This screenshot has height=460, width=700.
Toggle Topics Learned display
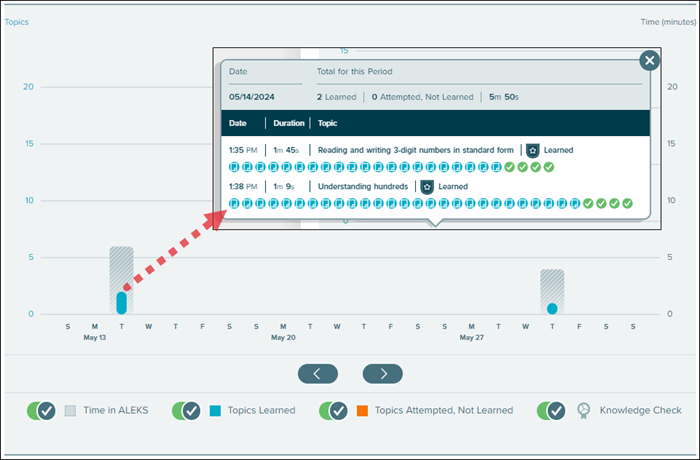[x=187, y=410]
